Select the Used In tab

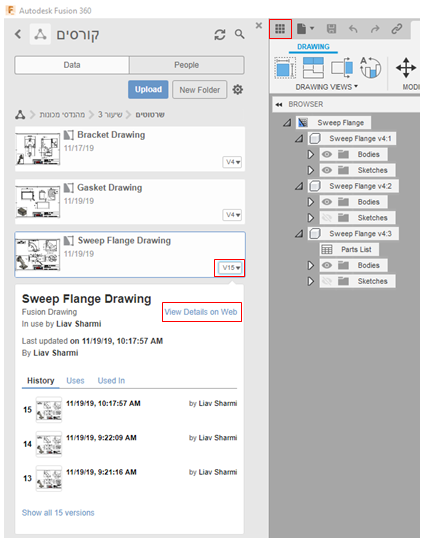point(111,381)
